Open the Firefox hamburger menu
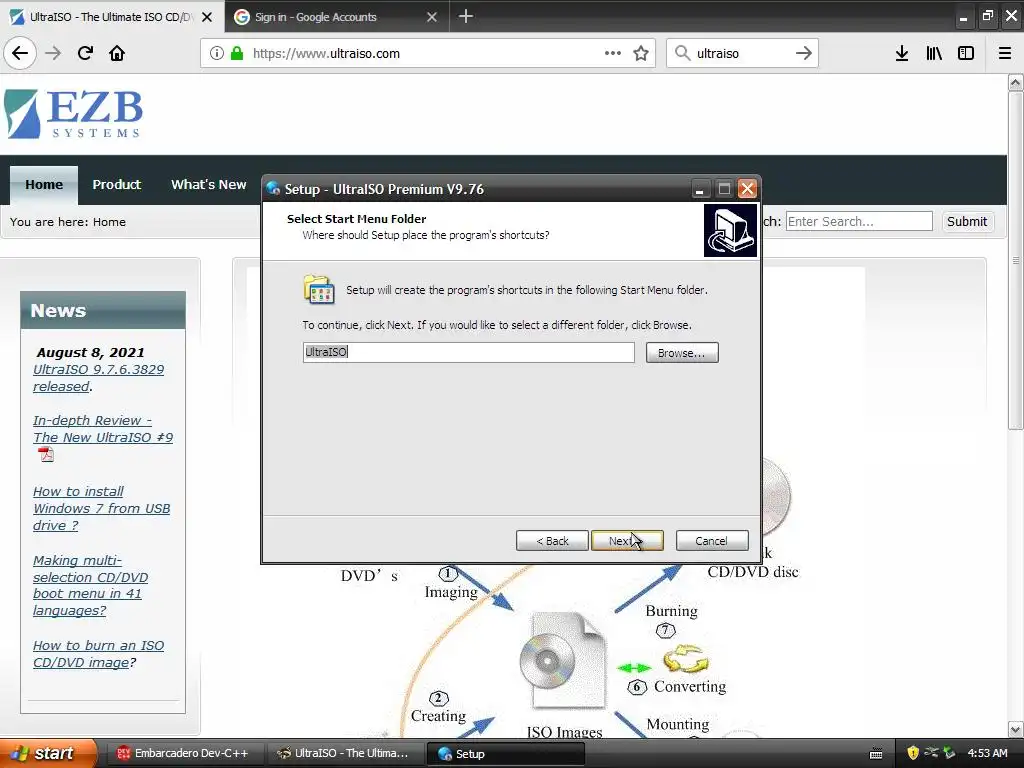 (1005, 53)
